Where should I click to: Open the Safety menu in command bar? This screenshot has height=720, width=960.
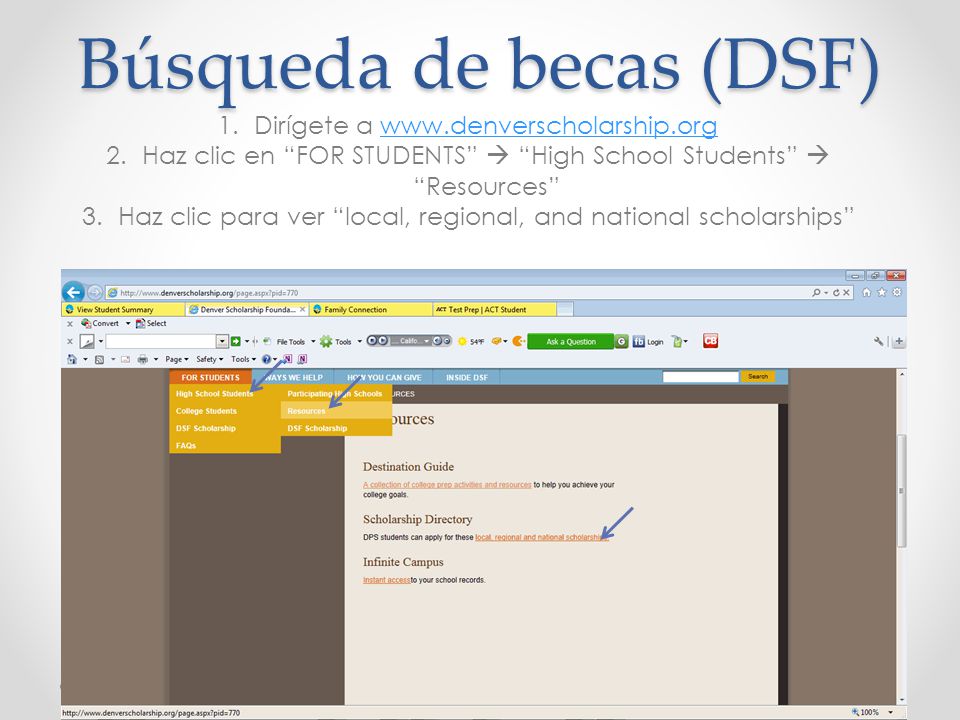tap(209, 359)
